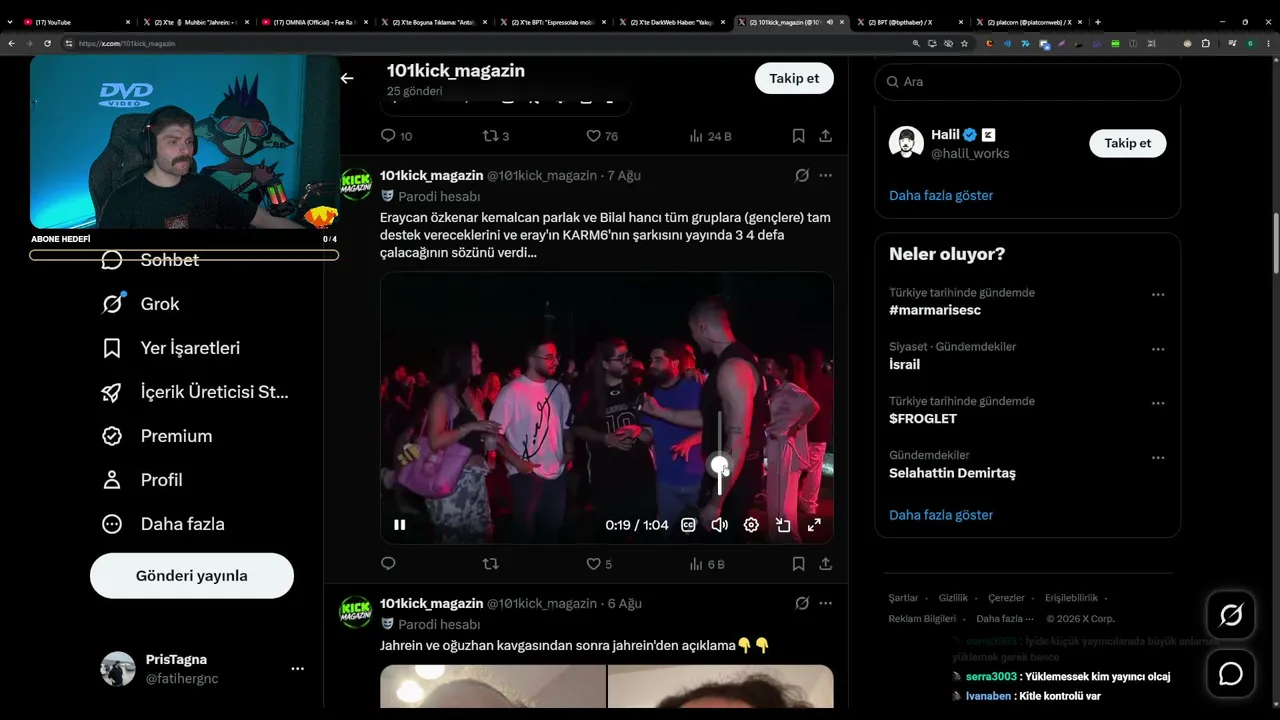Reply to the 7 Ağu post
Viewport: 1280px width, 720px height.
pos(389,564)
